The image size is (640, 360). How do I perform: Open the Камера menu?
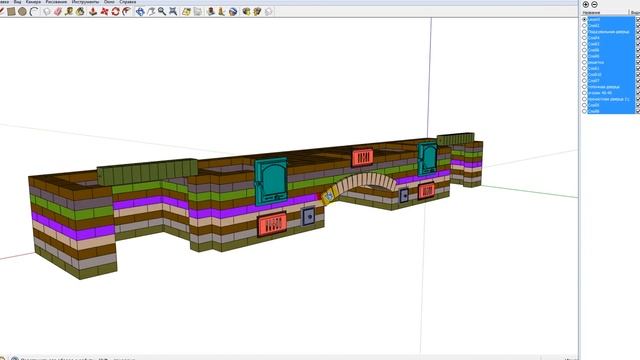33,2
